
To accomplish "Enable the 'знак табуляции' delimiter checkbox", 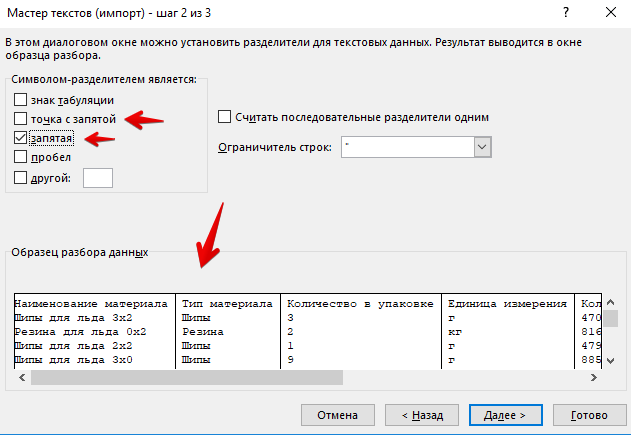I will click(x=21, y=100).
